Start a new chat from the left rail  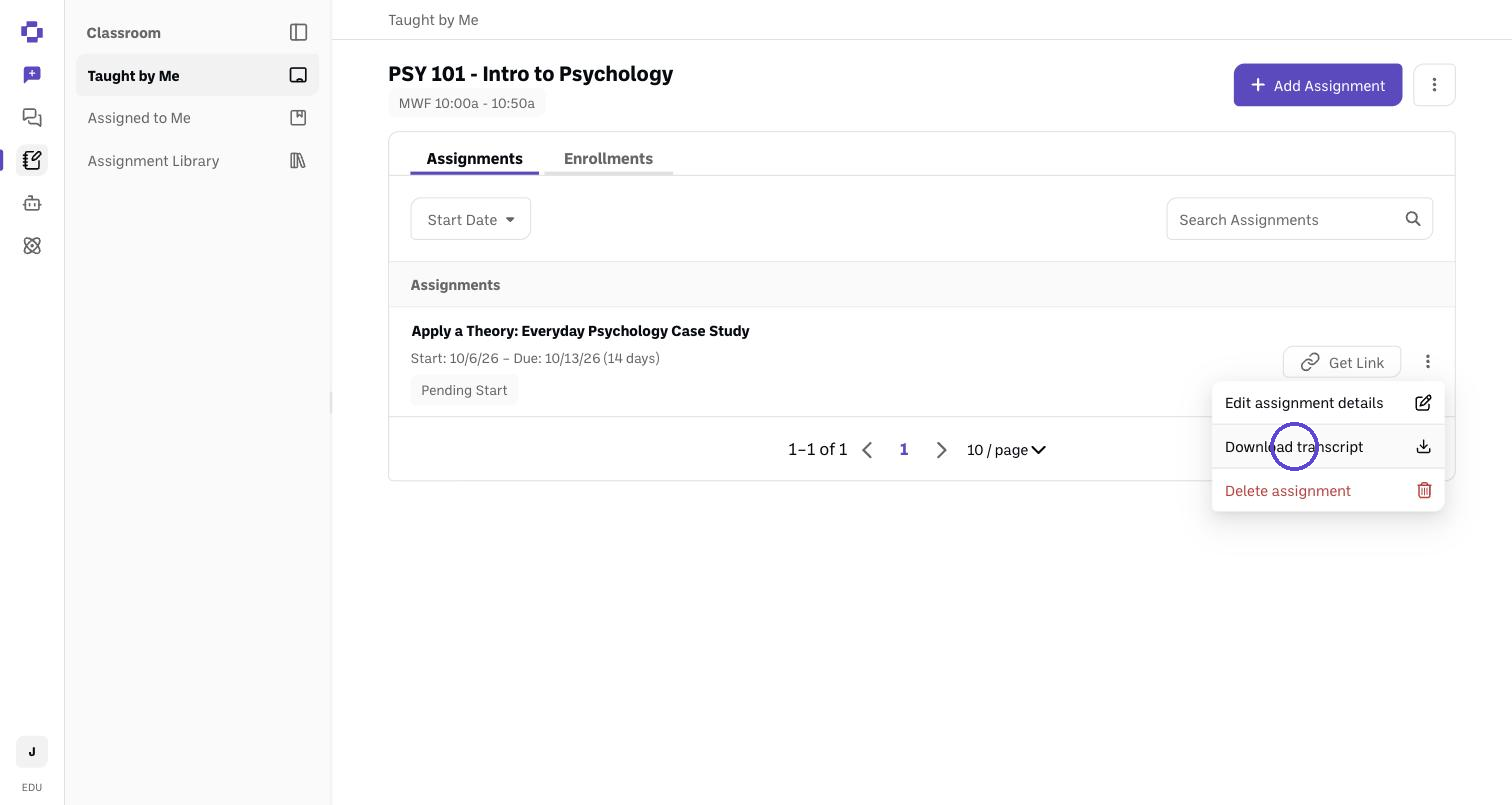[x=32, y=75]
